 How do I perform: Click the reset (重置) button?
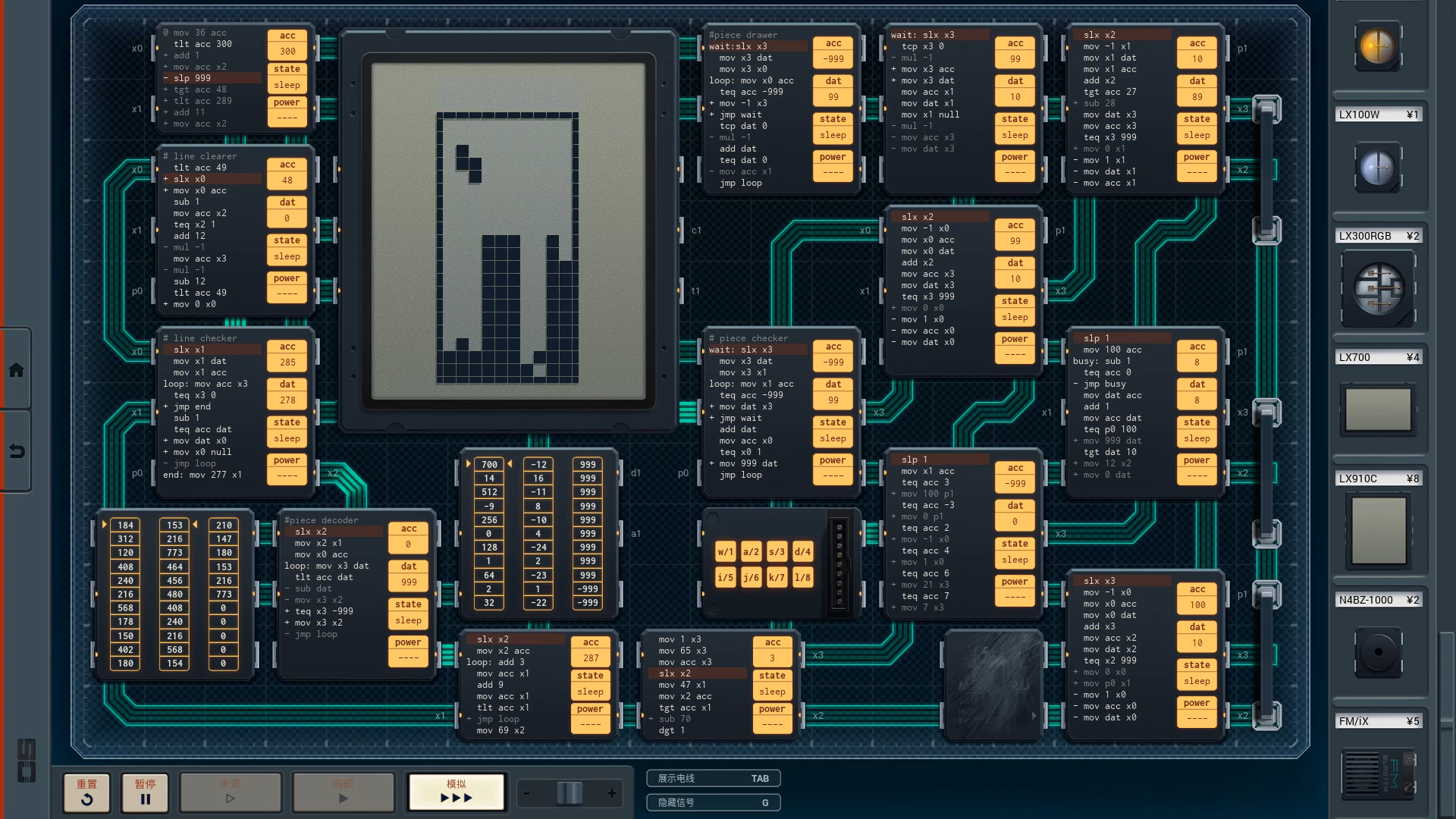tap(86, 792)
